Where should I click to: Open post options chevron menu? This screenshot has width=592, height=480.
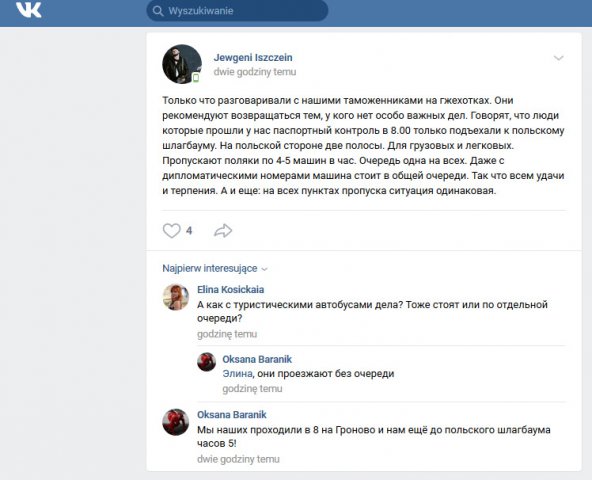[x=558, y=58]
